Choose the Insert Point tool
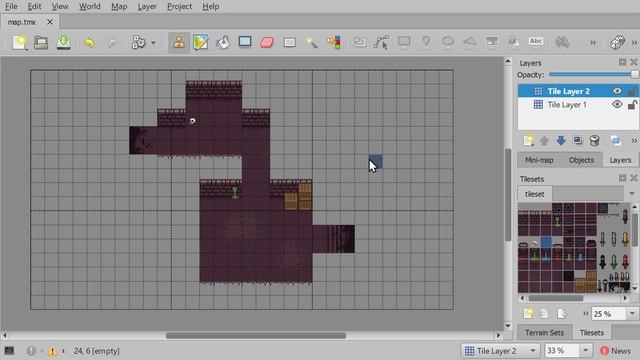Screen dimensions: 640x360 (426, 42)
